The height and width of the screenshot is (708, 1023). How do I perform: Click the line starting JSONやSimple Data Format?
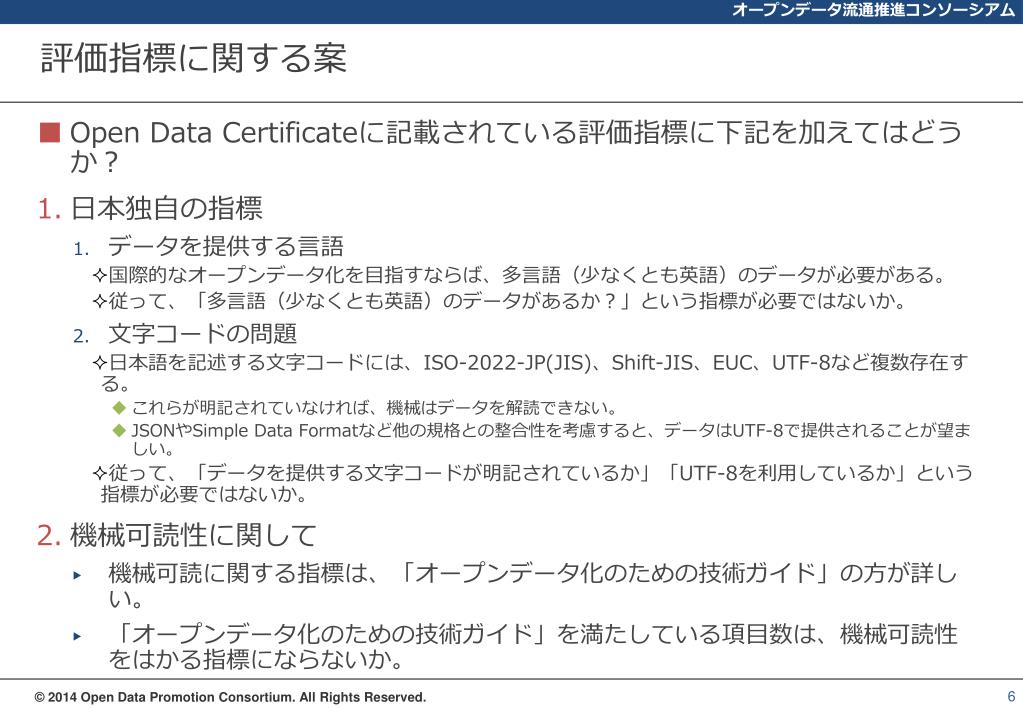point(551,439)
